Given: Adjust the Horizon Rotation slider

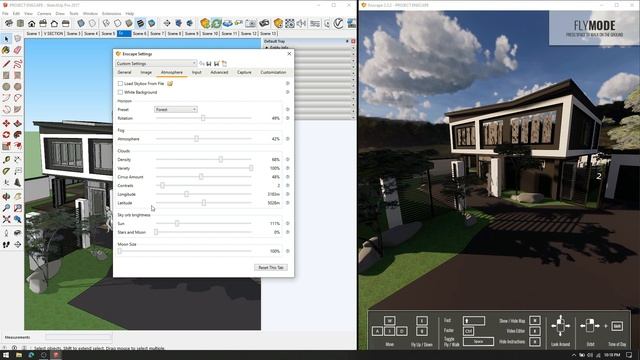Looking at the screenshot, I should (x=203, y=118).
